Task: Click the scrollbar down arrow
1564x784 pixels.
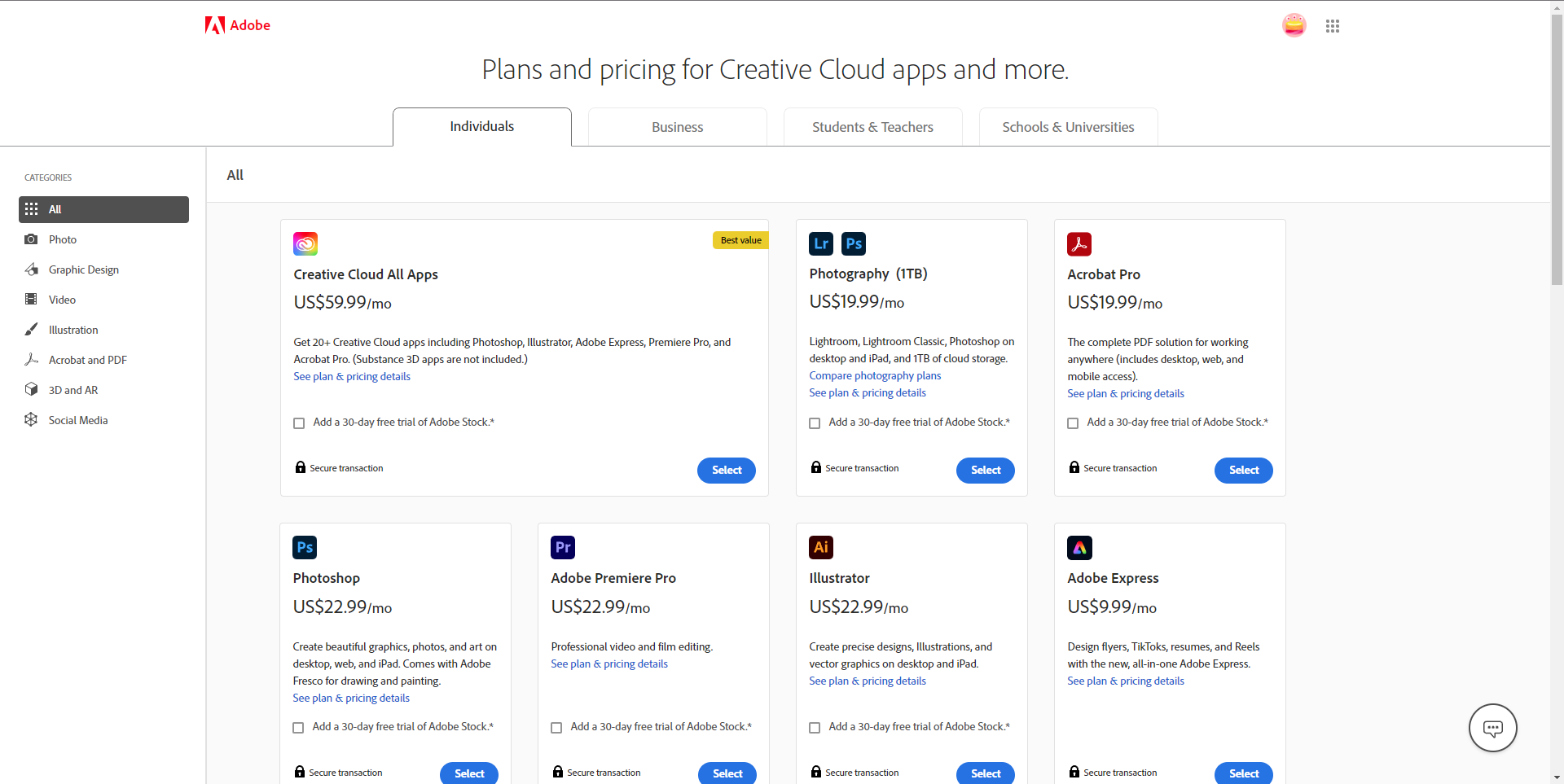Action: [x=1557, y=777]
